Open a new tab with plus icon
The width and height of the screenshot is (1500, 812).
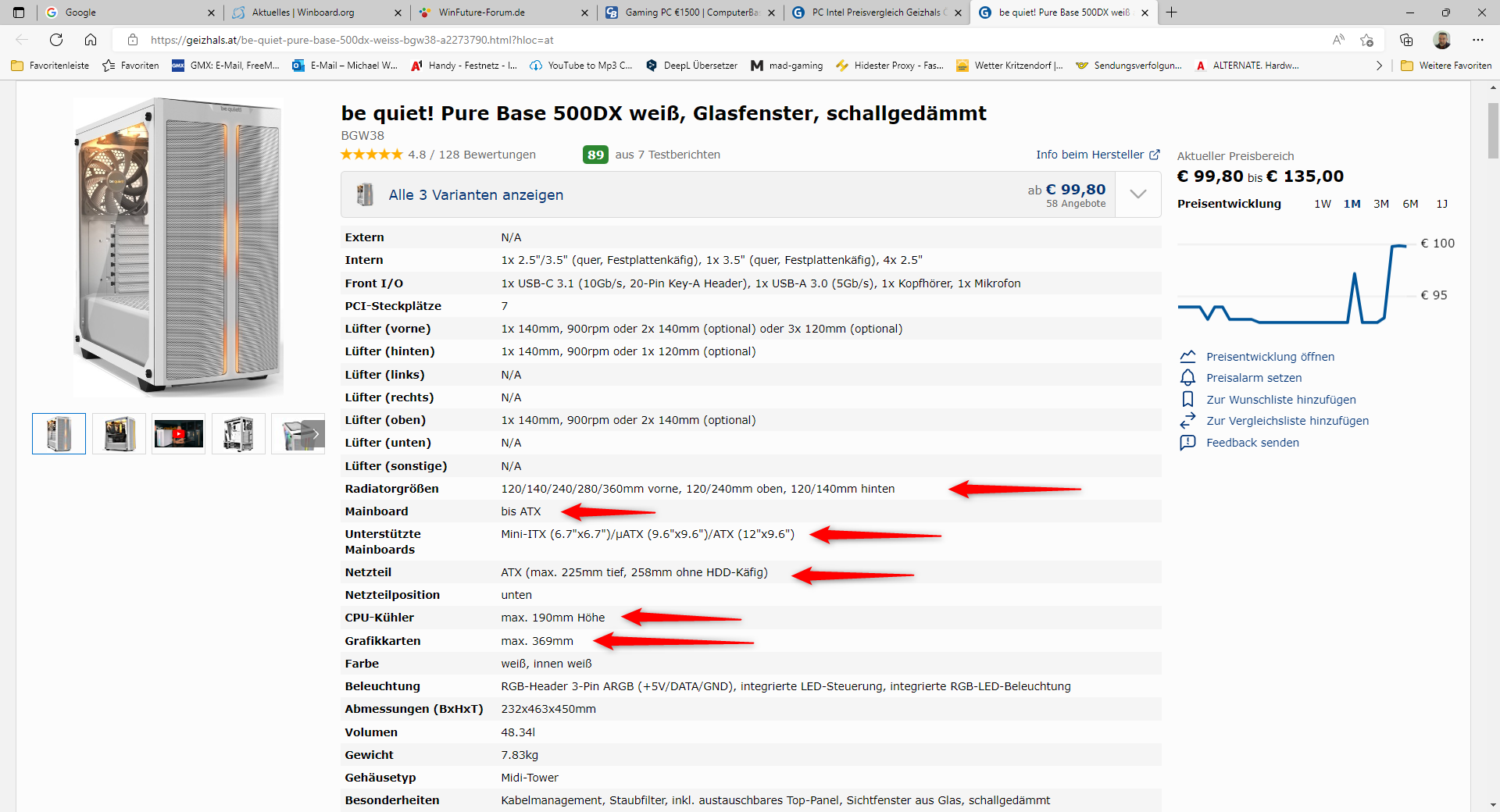(x=1172, y=12)
